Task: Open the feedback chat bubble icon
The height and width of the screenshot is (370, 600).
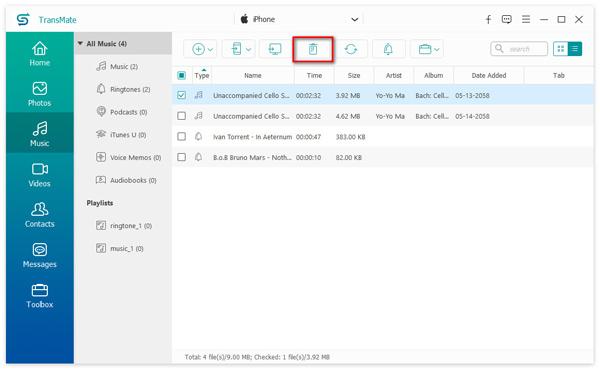Action: tap(507, 19)
